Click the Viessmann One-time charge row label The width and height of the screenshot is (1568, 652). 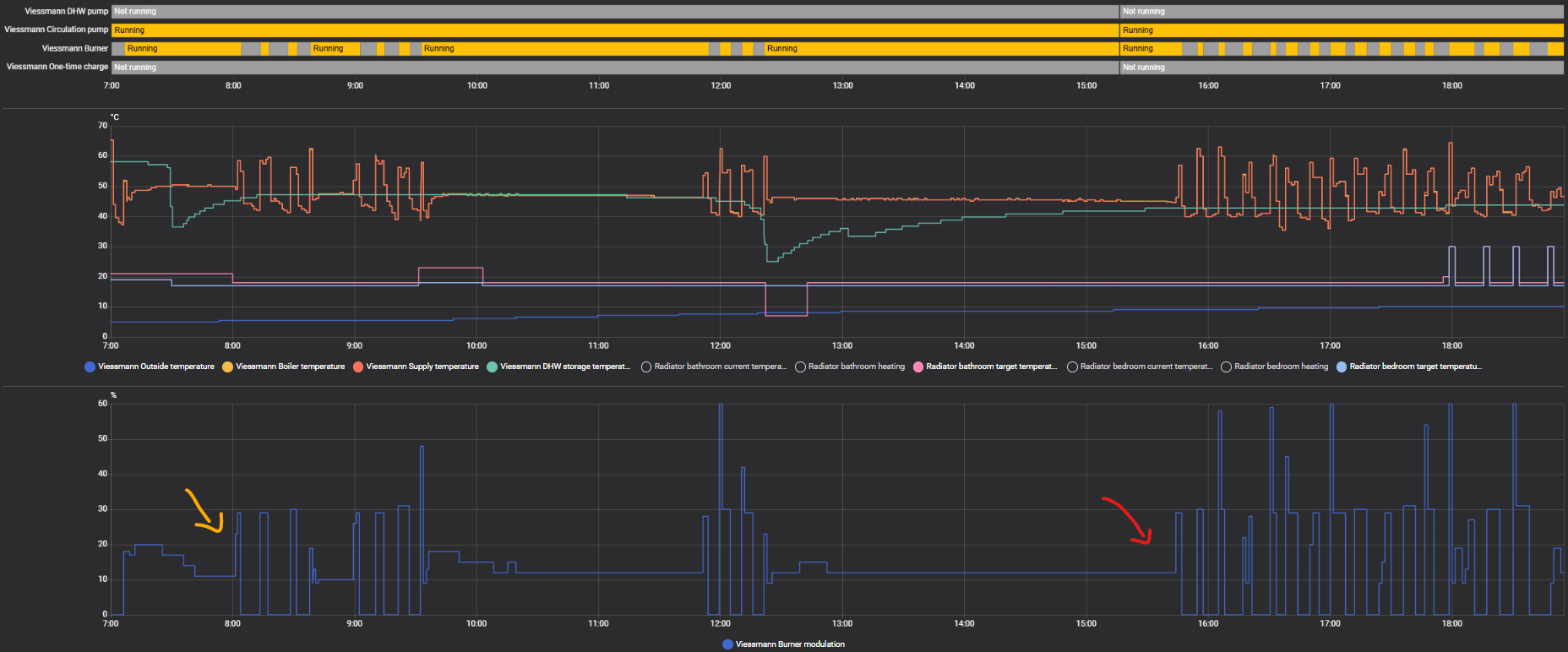pyautogui.click(x=57, y=67)
